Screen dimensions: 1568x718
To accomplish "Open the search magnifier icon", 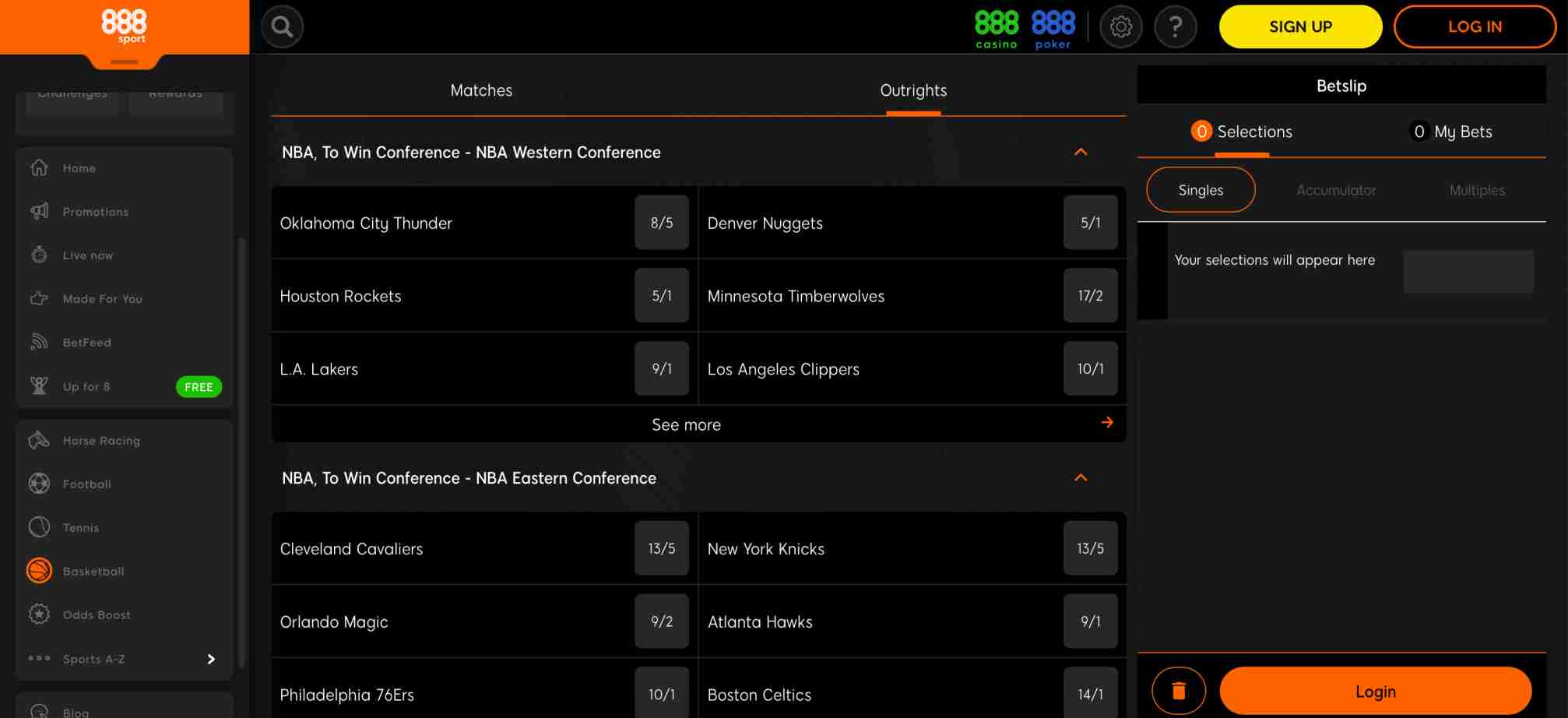I will click(x=282, y=27).
